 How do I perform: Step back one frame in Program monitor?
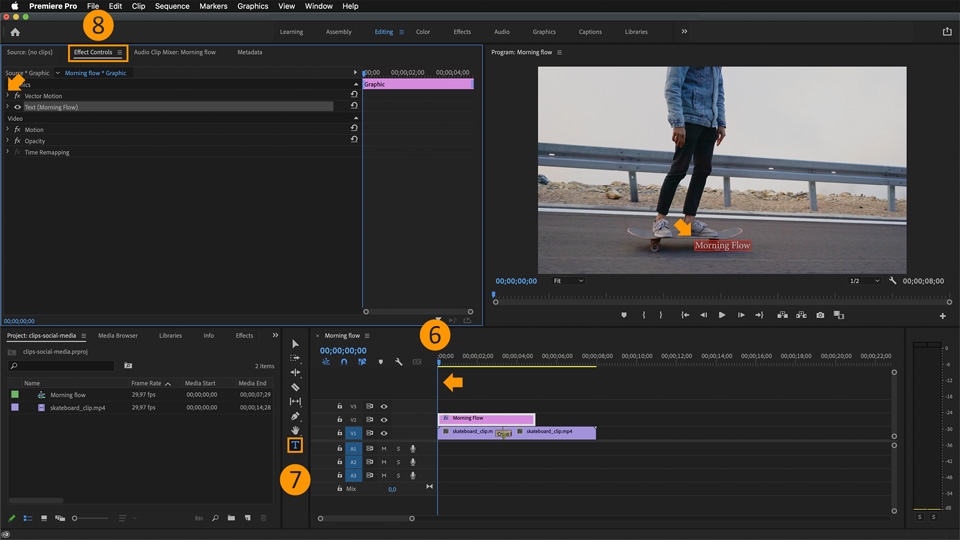pyautogui.click(x=703, y=315)
